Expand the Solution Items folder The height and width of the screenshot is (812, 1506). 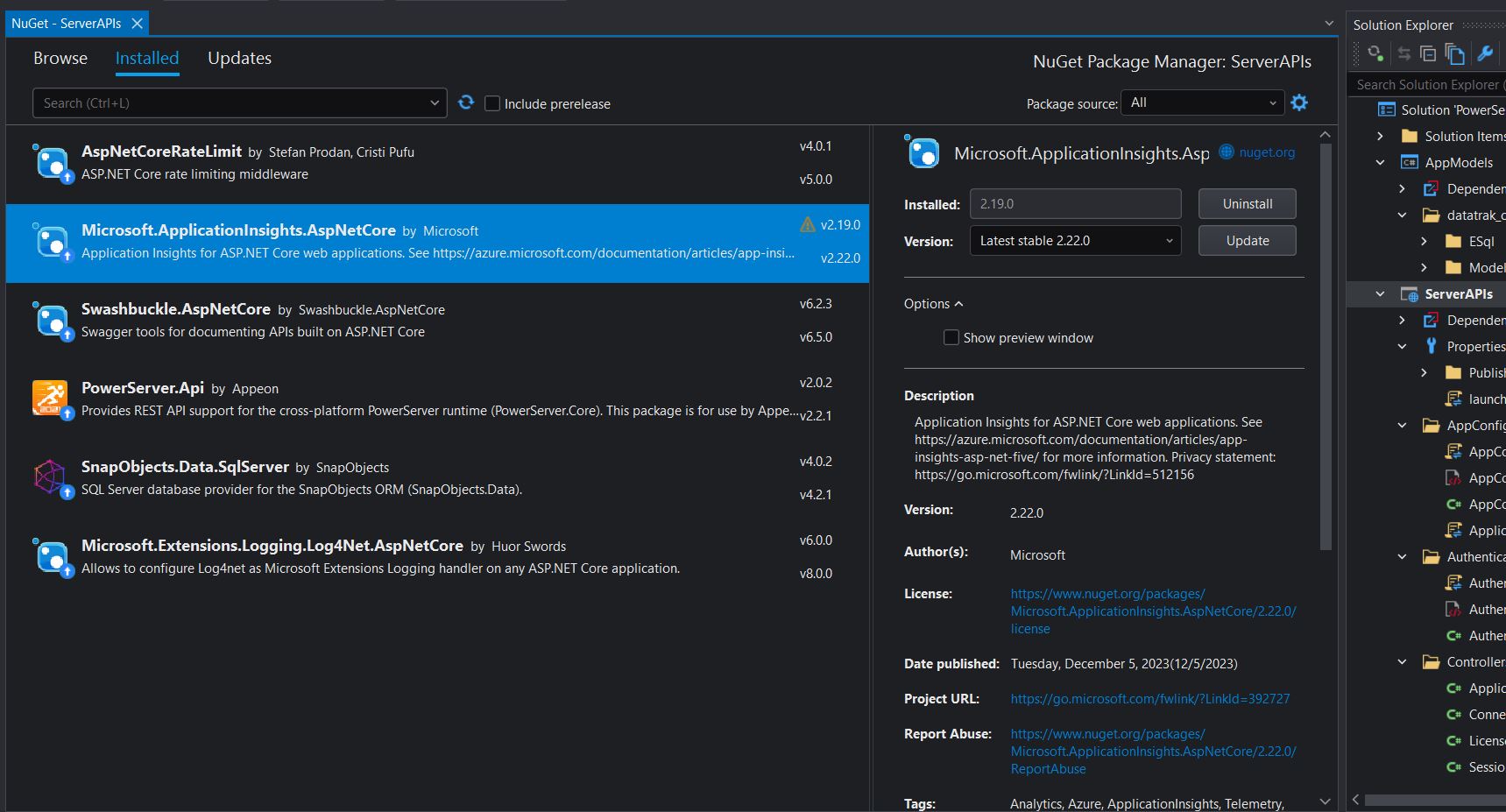[1381, 136]
